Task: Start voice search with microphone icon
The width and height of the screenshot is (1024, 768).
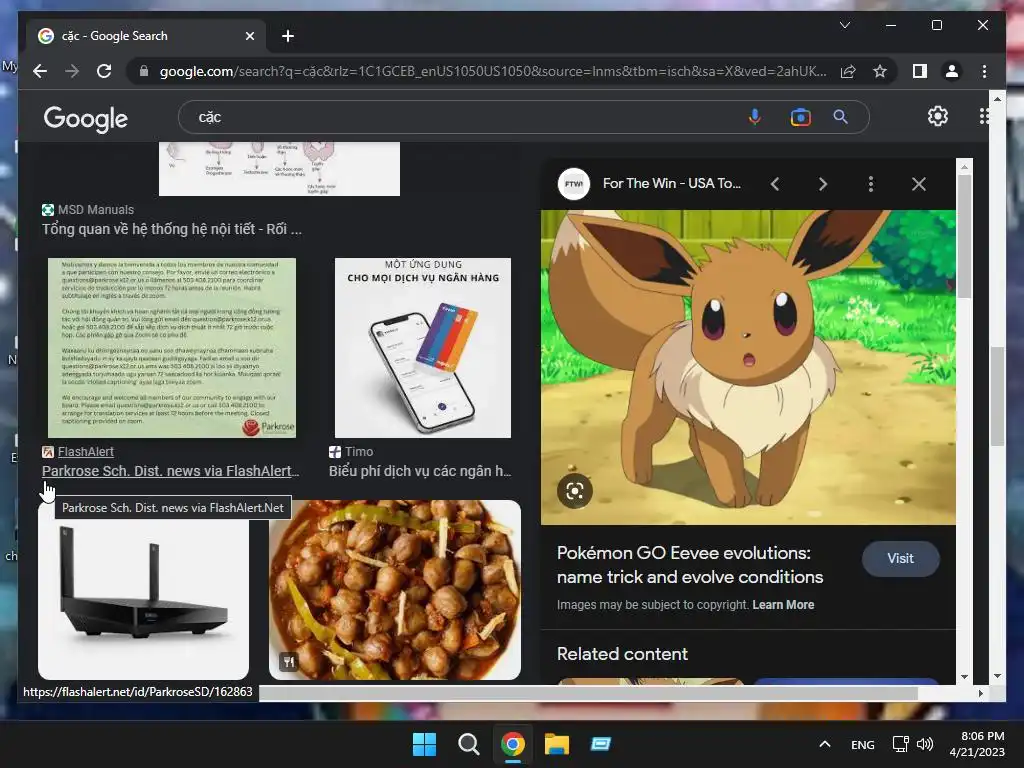Action: coord(754,117)
